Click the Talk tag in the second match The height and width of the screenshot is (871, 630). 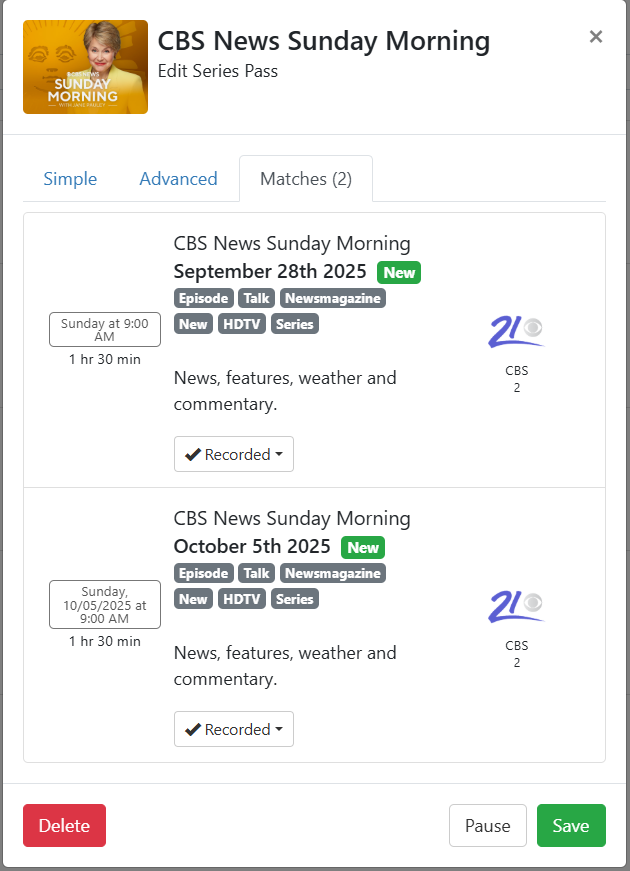click(x=257, y=573)
